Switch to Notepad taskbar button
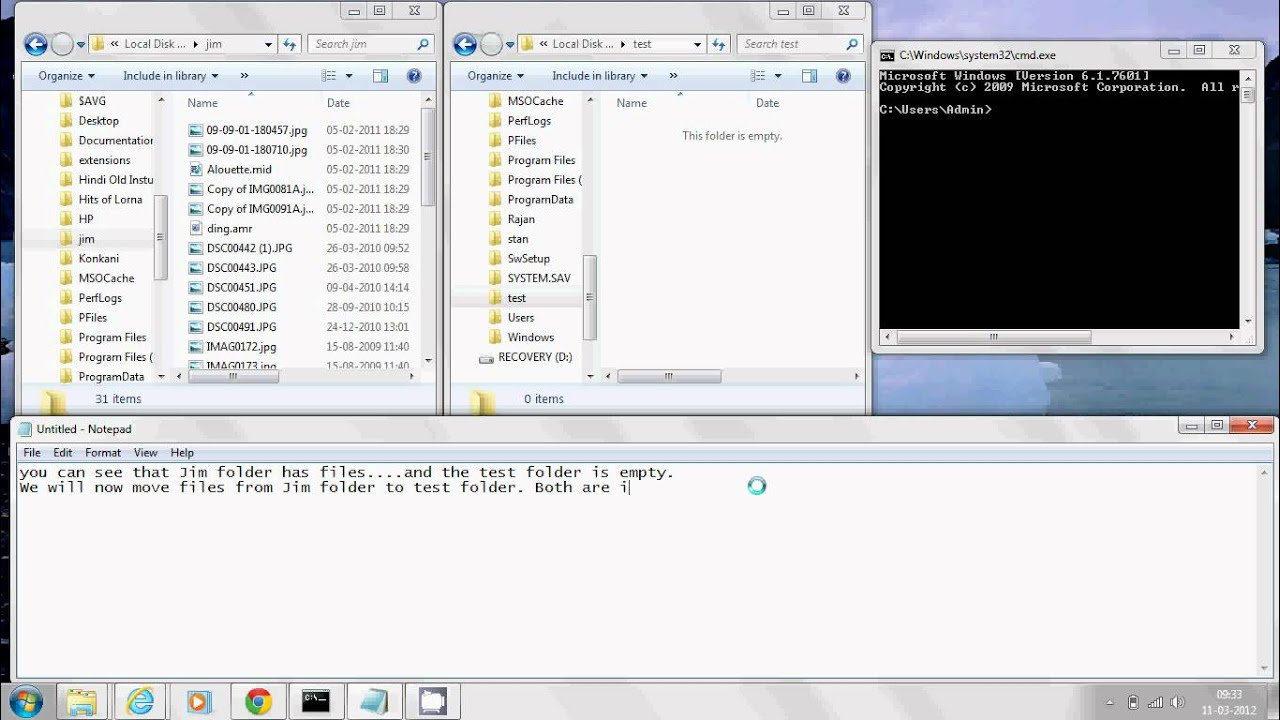This screenshot has width=1280, height=720. (374, 701)
